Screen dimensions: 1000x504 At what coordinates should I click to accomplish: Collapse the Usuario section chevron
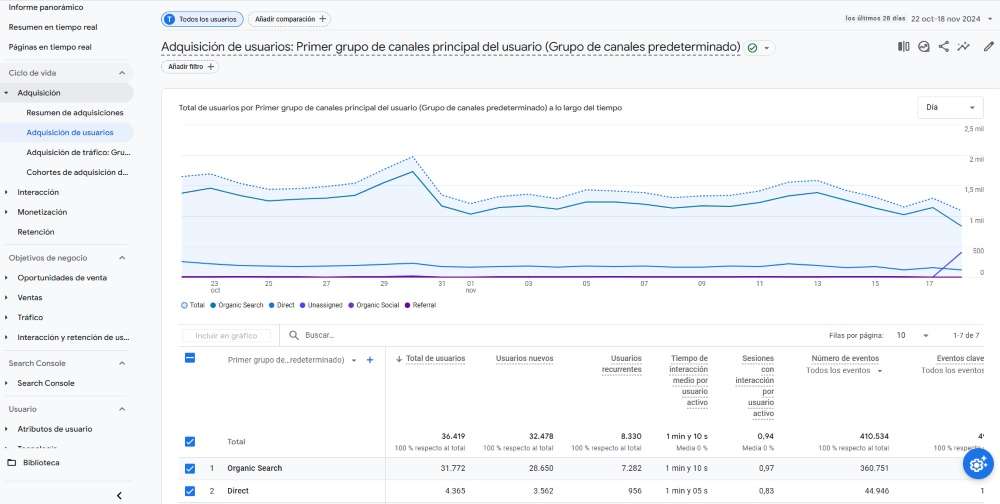[122, 409]
